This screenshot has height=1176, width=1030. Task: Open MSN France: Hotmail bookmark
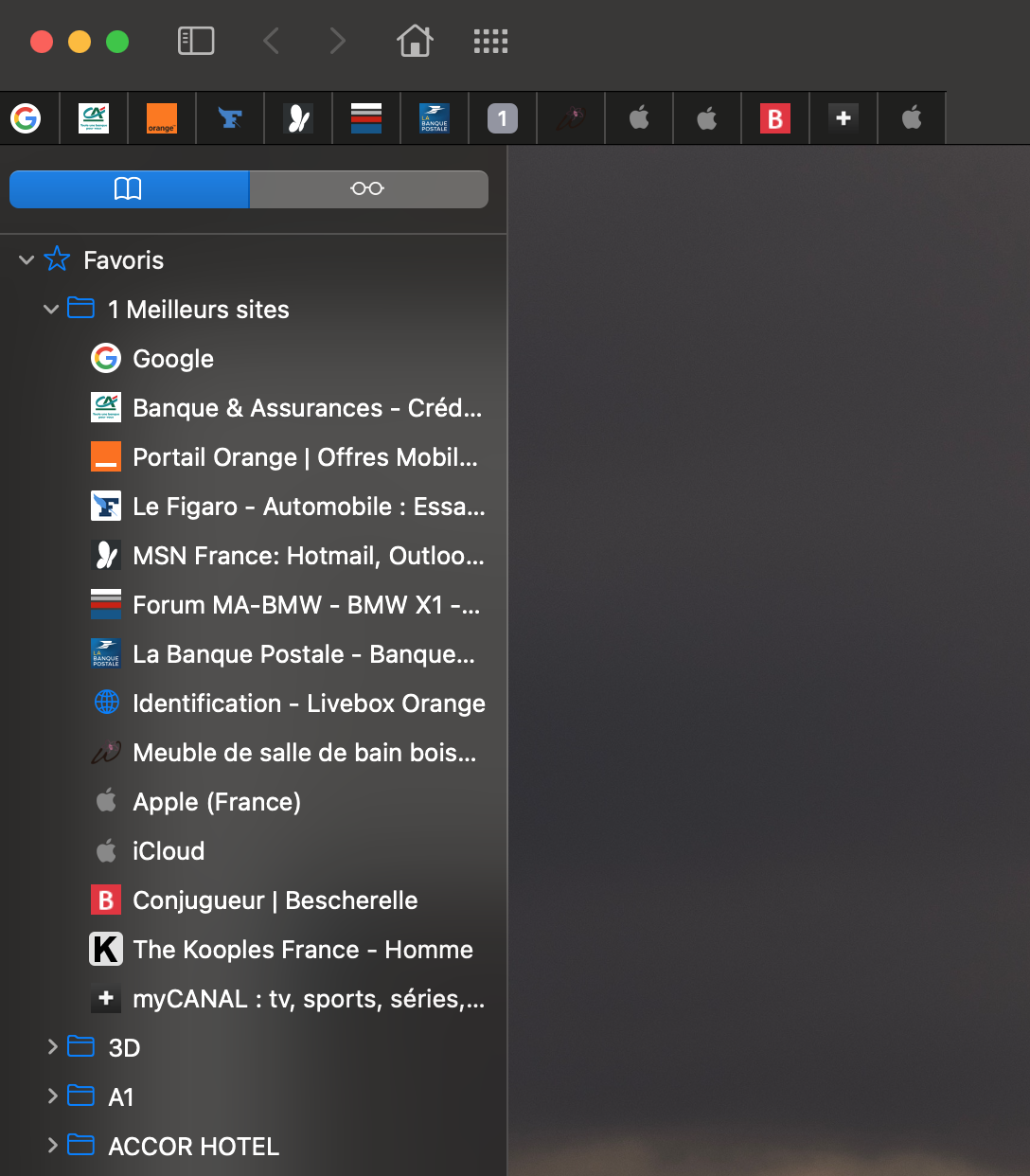click(x=253, y=556)
